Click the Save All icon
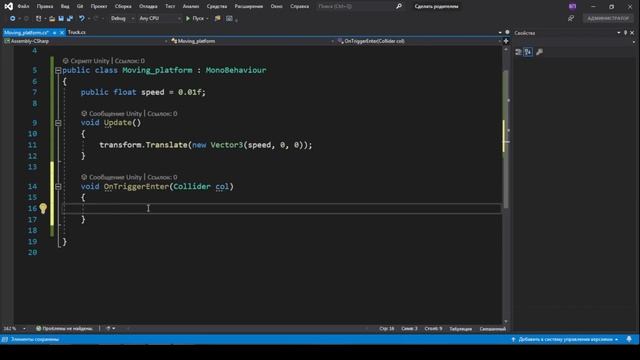Image resolution: width=640 pixels, height=360 pixels. 70,18
